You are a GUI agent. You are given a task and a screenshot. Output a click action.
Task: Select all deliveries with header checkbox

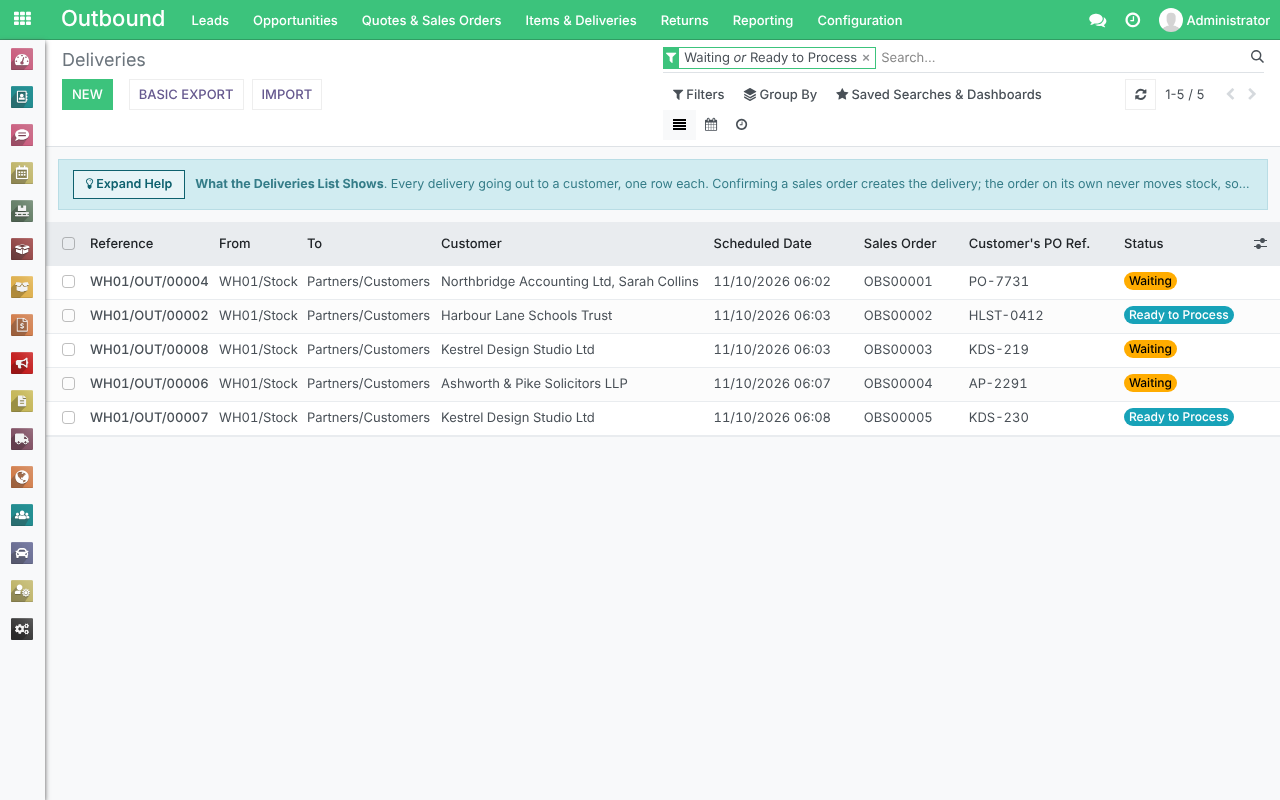pos(68,244)
